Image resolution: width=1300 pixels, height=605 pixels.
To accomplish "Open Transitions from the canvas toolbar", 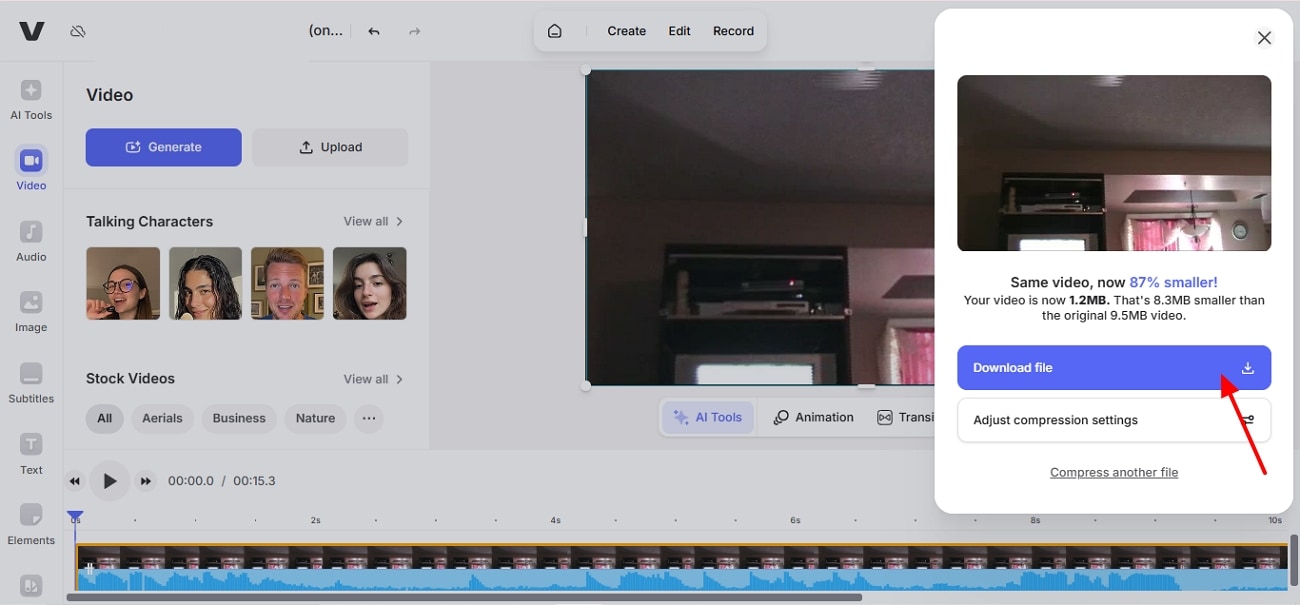I will (x=905, y=417).
